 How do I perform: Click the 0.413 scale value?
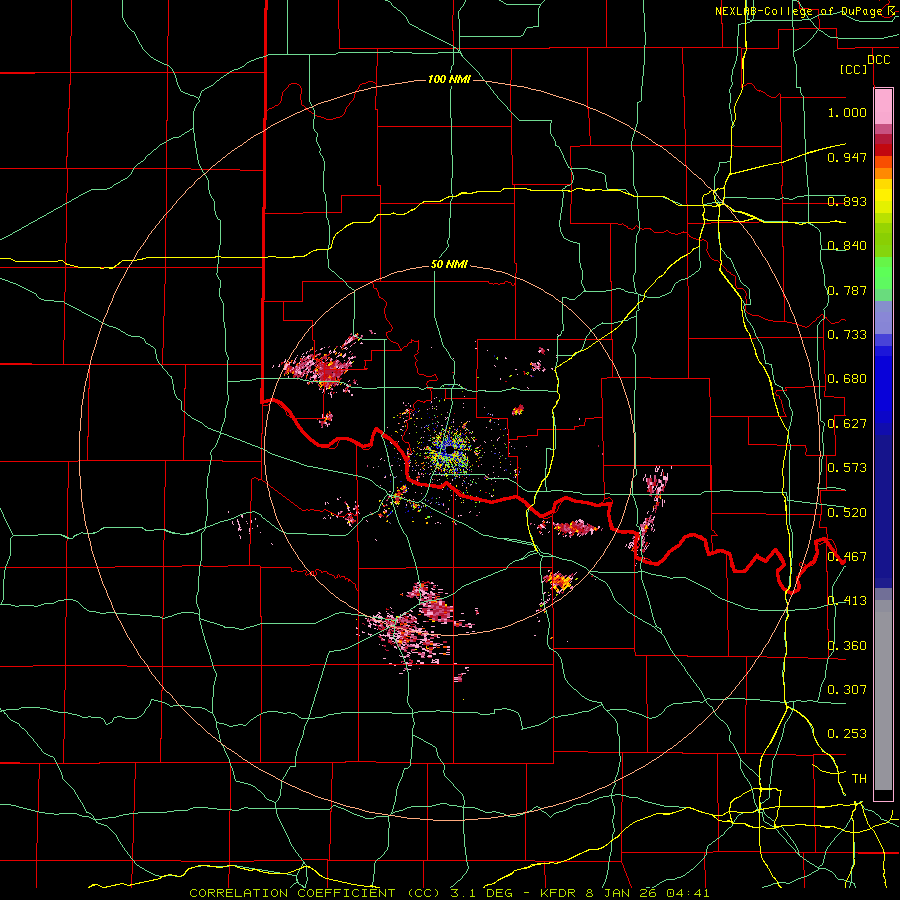pos(847,601)
